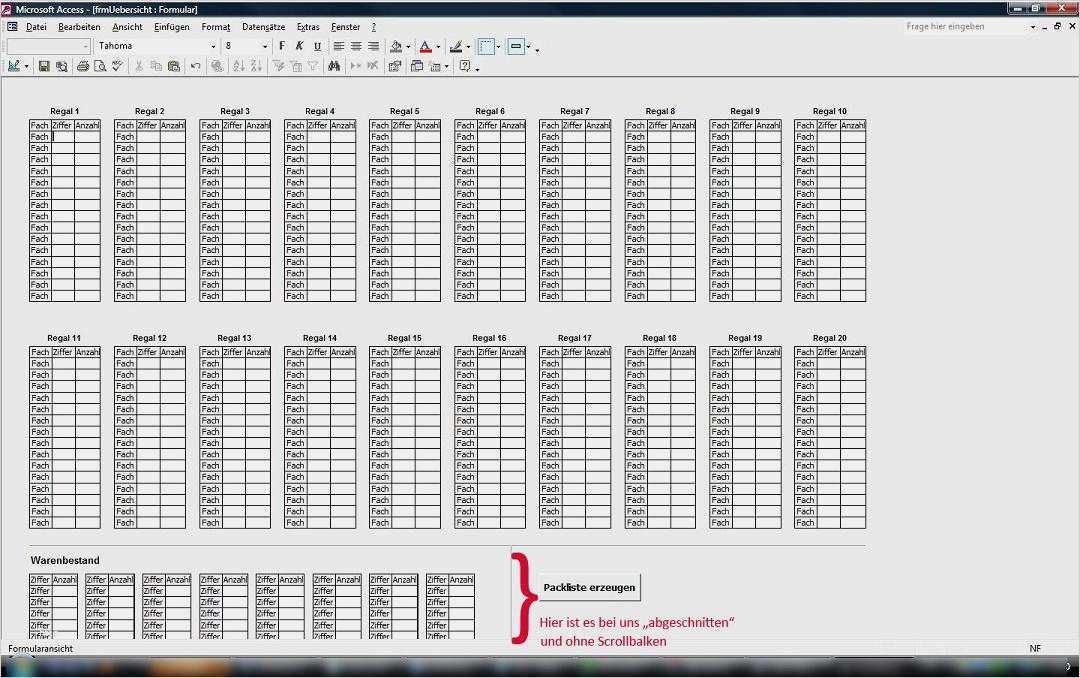Click the Undo arrow icon
This screenshot has height=678, width=1080.
196,66
